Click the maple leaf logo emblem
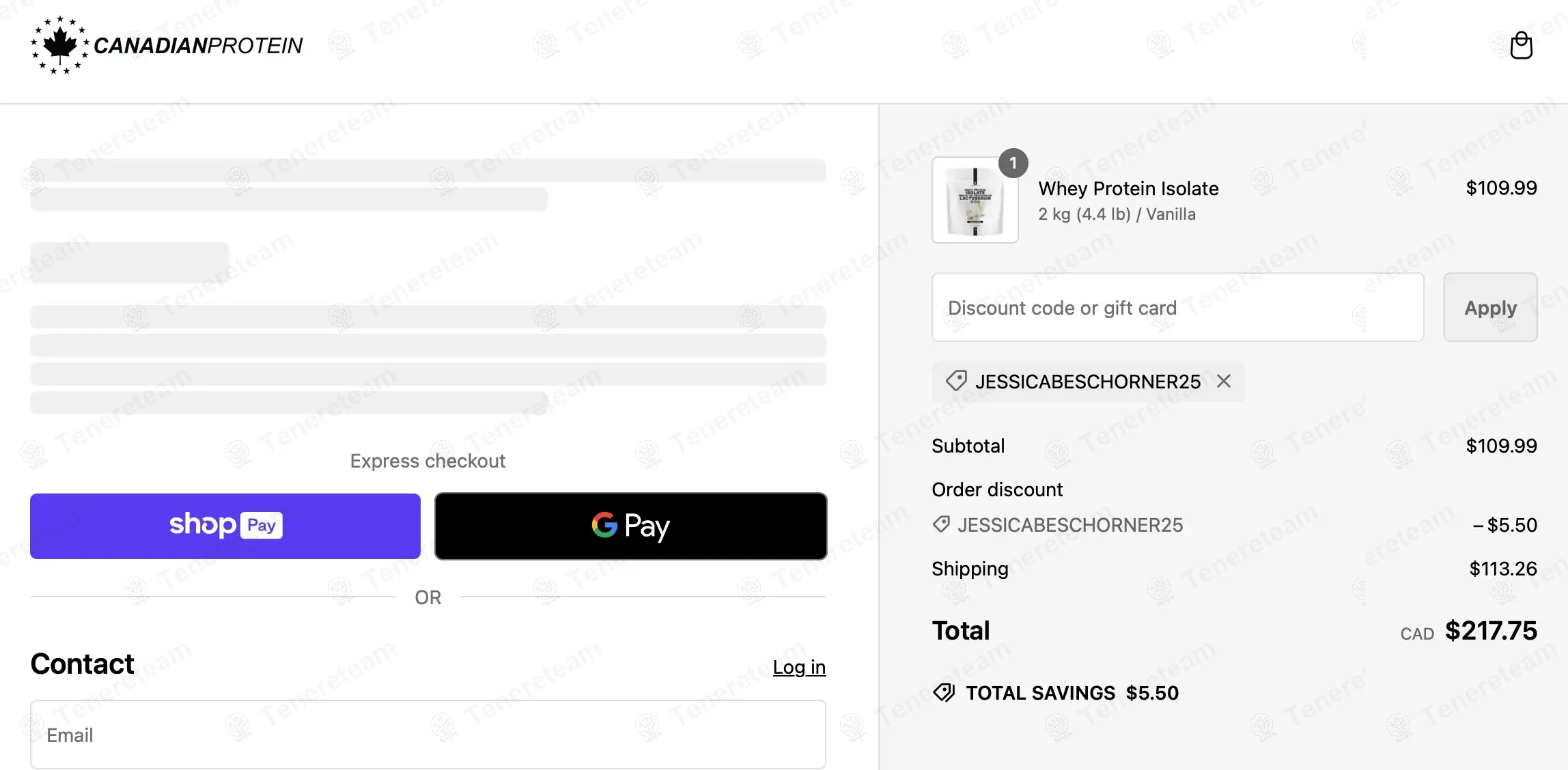Viewport: 1568px width, 770px height. [60, 45]
